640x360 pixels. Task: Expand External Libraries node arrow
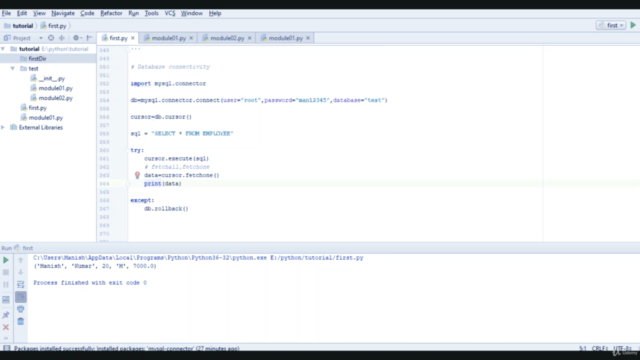click(3, 127)
